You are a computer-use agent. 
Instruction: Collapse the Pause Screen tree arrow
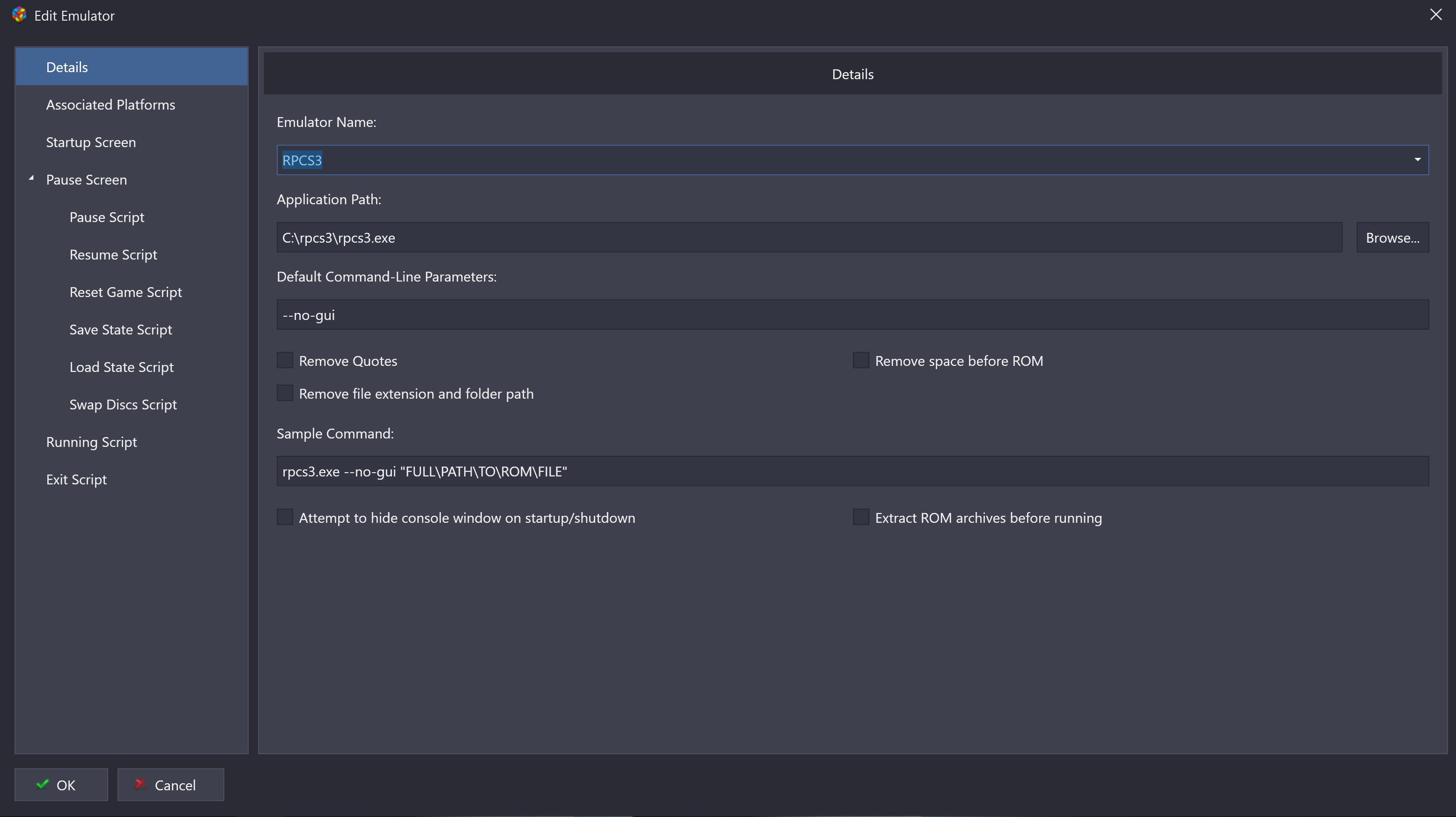tap(32, 178)
